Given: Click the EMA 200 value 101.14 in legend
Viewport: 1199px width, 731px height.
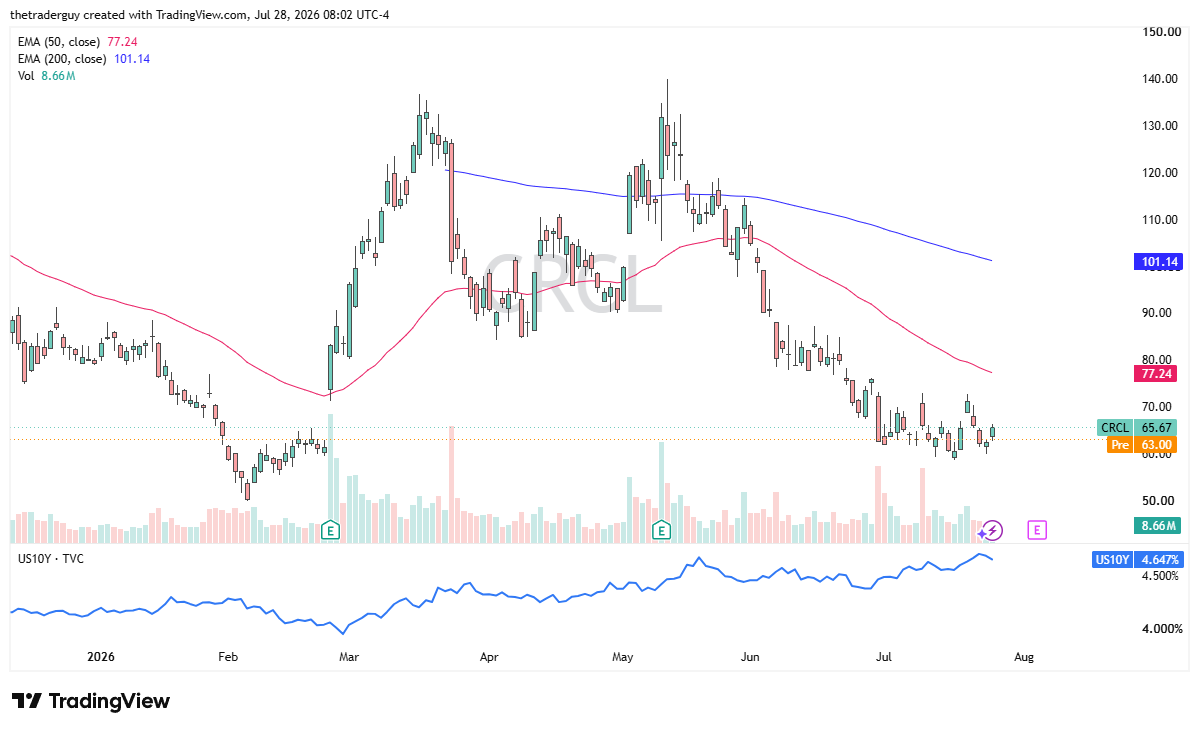Looking at the screenshot, I should point(132,59).
